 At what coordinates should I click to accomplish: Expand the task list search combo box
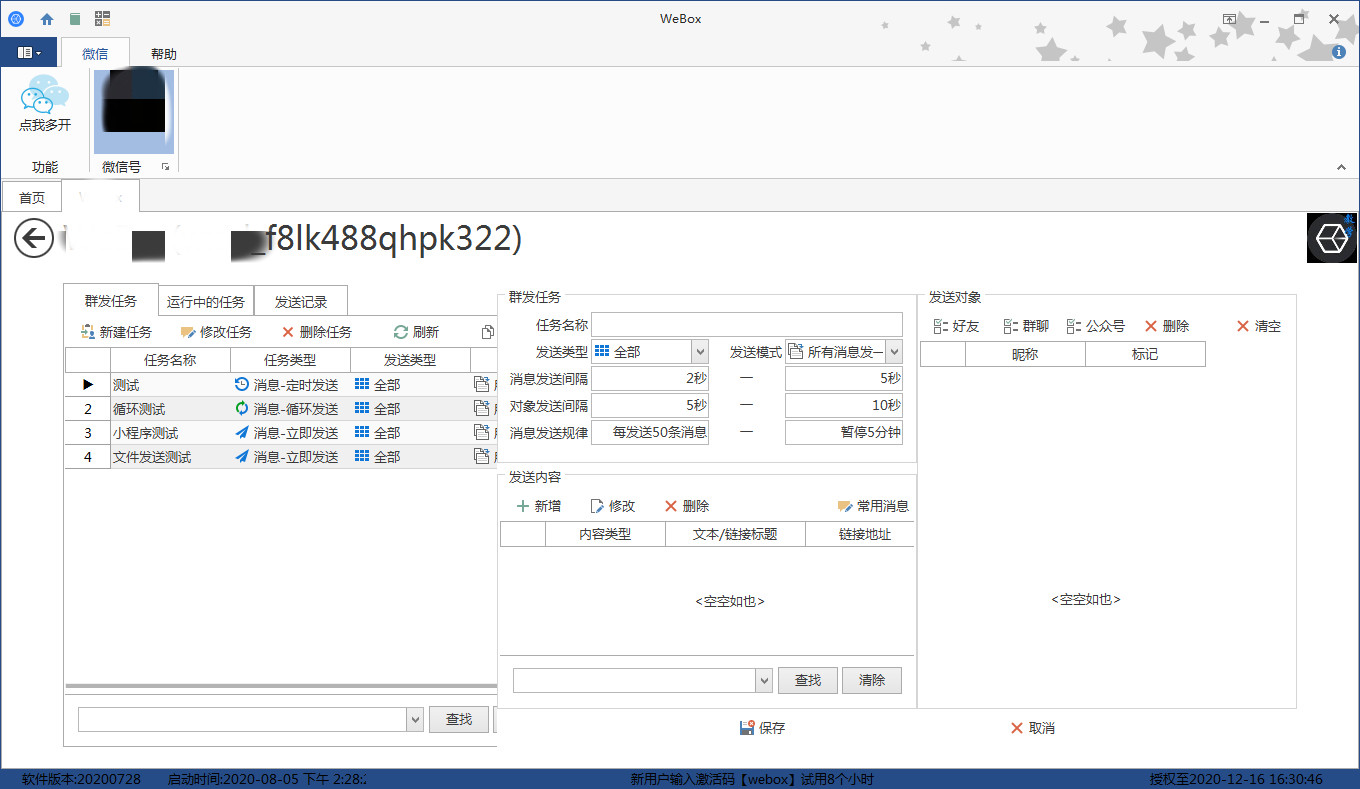(x=415, y=719)
